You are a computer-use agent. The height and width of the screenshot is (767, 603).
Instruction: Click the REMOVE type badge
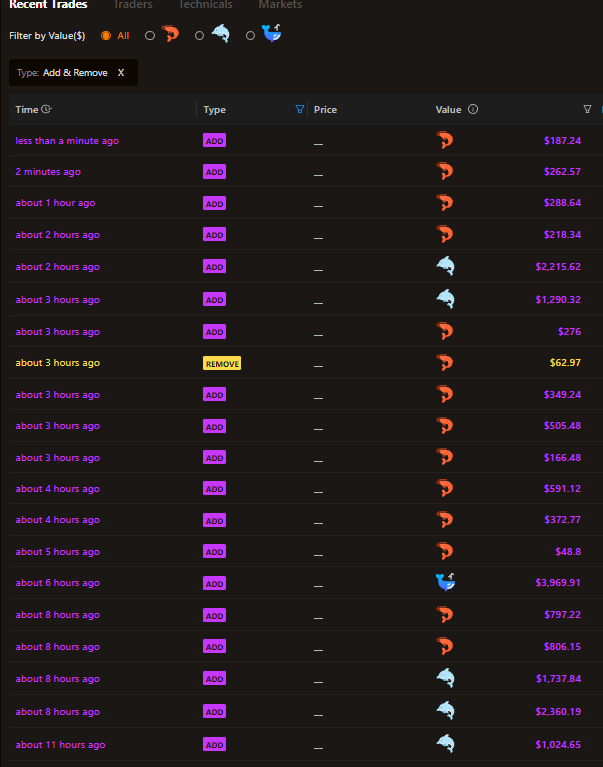click(x=222, y=363)
